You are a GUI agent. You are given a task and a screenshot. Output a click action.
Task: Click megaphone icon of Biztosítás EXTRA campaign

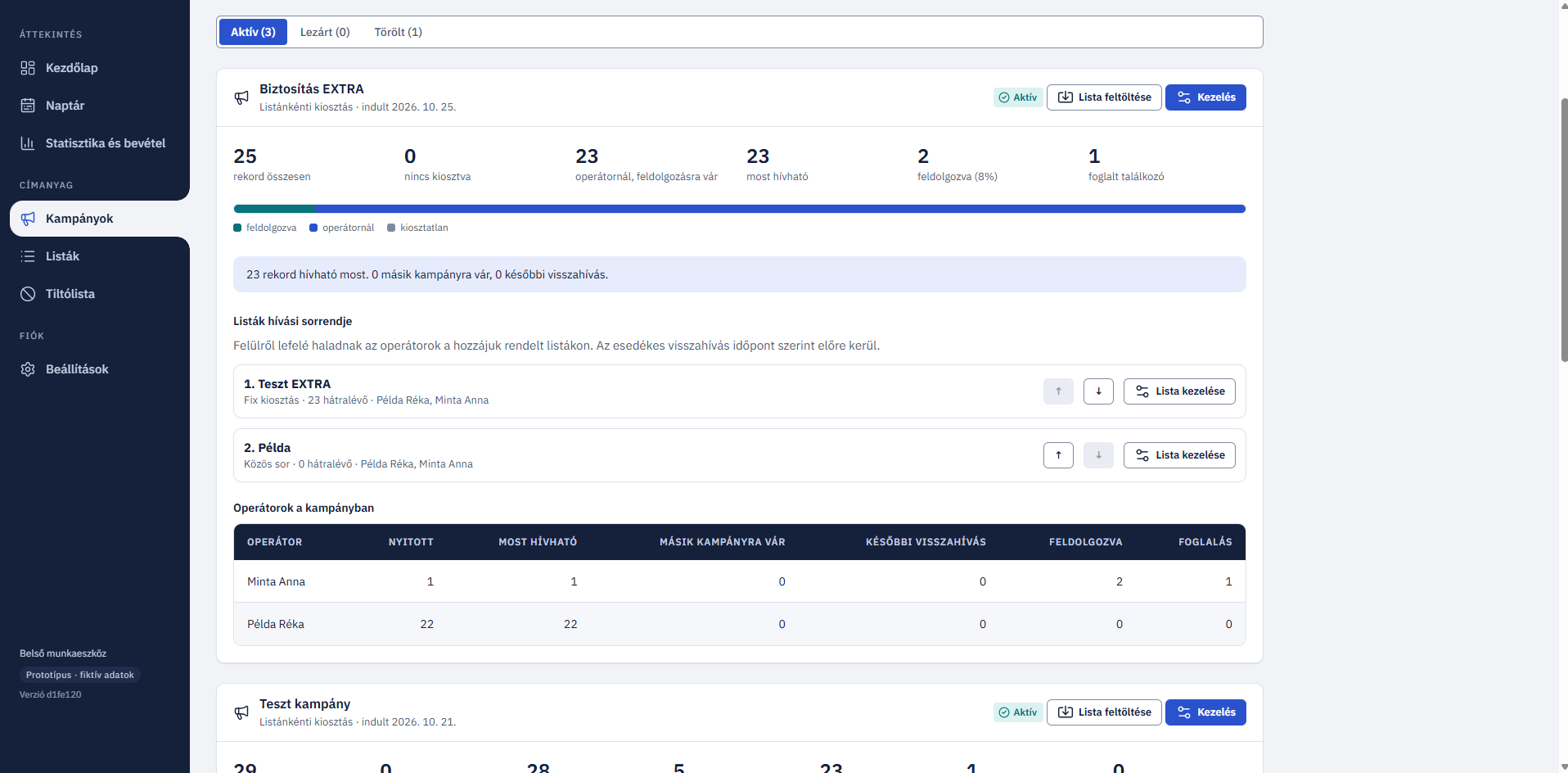click(x=241, y=97)
